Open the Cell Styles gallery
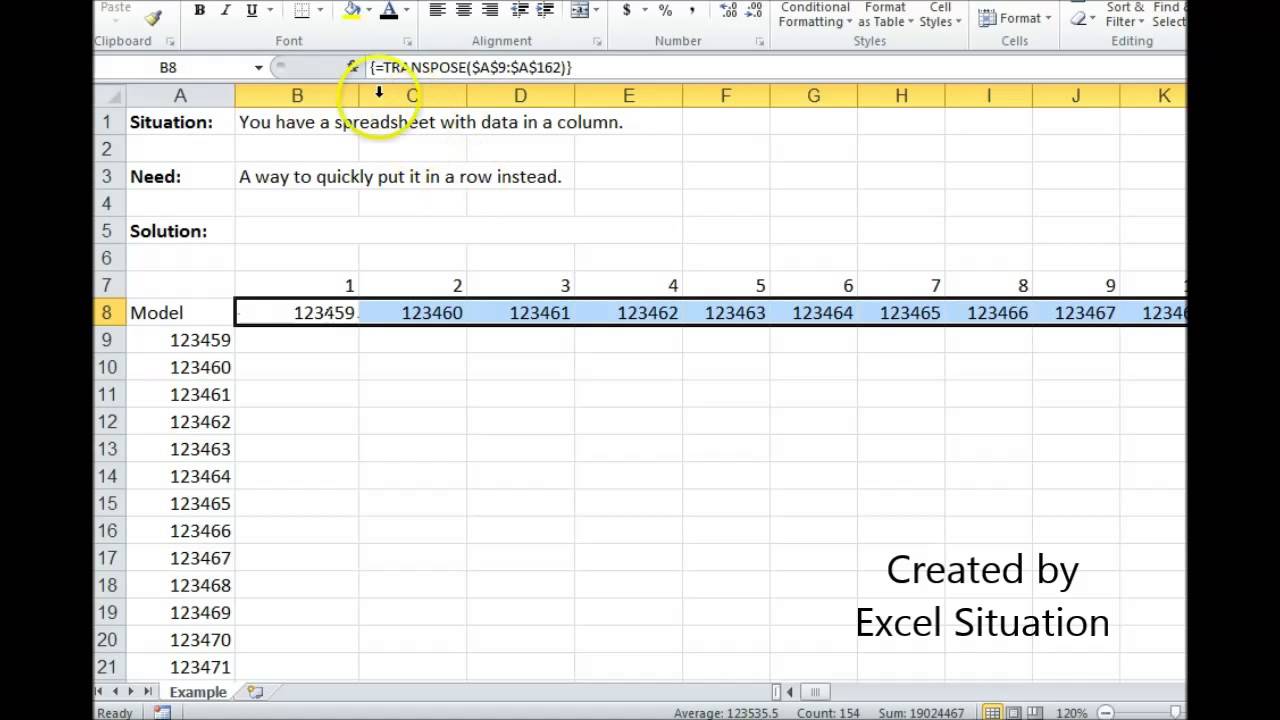Screen dimensions: 1280x720 click(x=940, y=14)
